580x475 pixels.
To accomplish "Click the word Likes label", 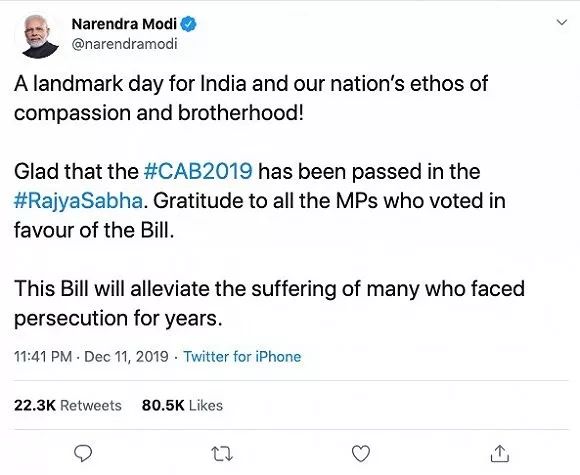I will (206, 405).
